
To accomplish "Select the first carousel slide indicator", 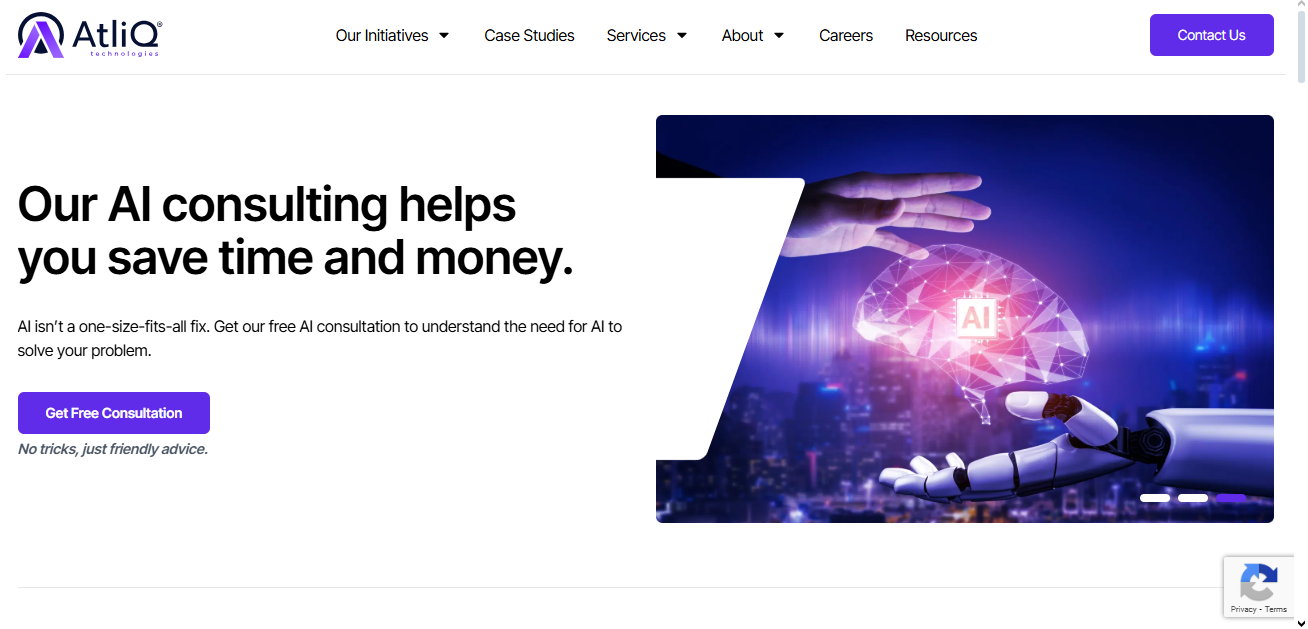I will click(x=1155, y=497).
